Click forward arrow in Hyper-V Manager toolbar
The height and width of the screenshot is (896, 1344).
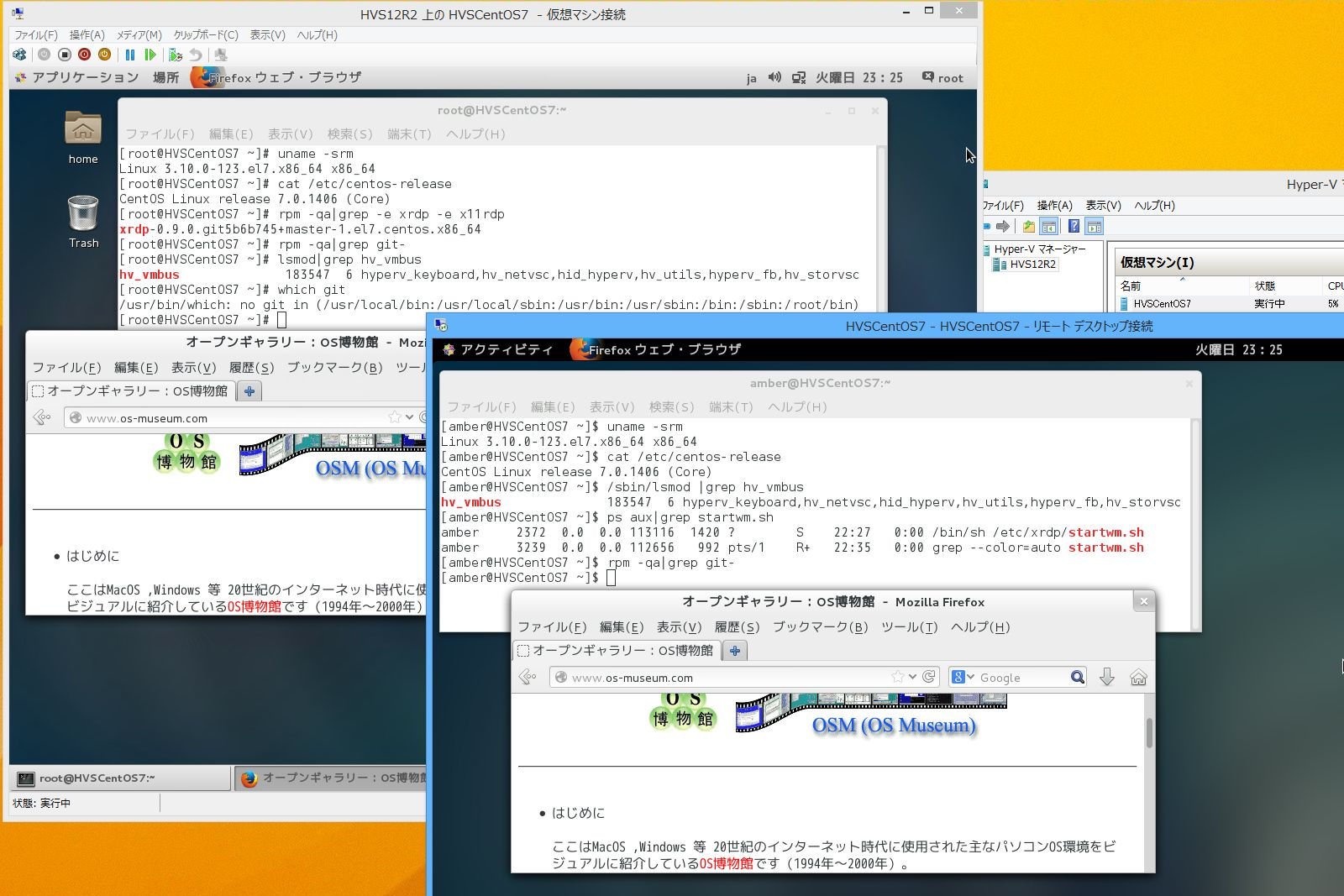(1002, 226)
